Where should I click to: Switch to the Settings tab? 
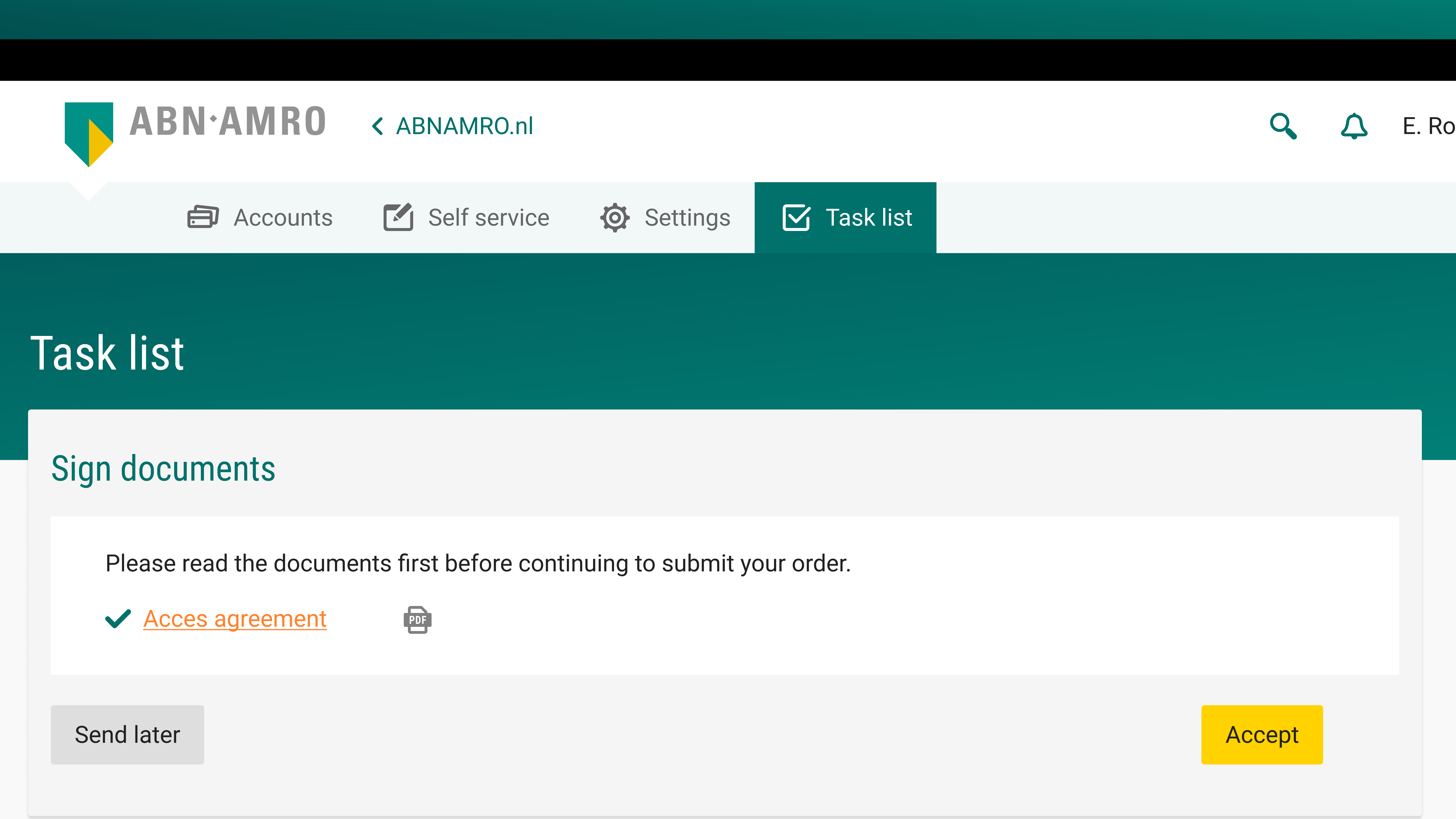point(665,218)
